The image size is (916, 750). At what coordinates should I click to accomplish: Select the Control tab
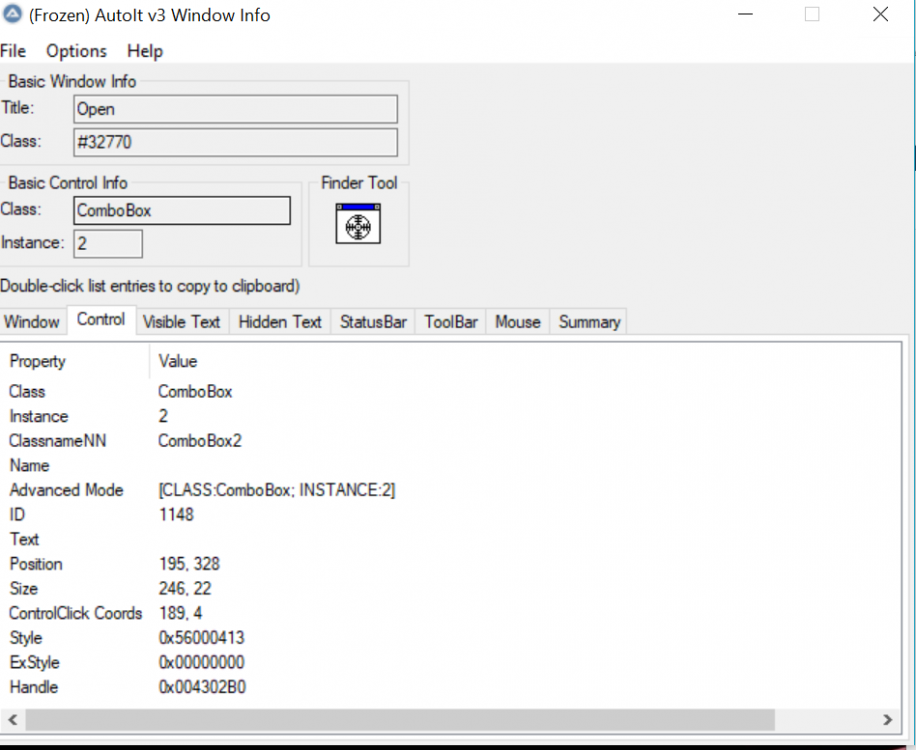101,320
